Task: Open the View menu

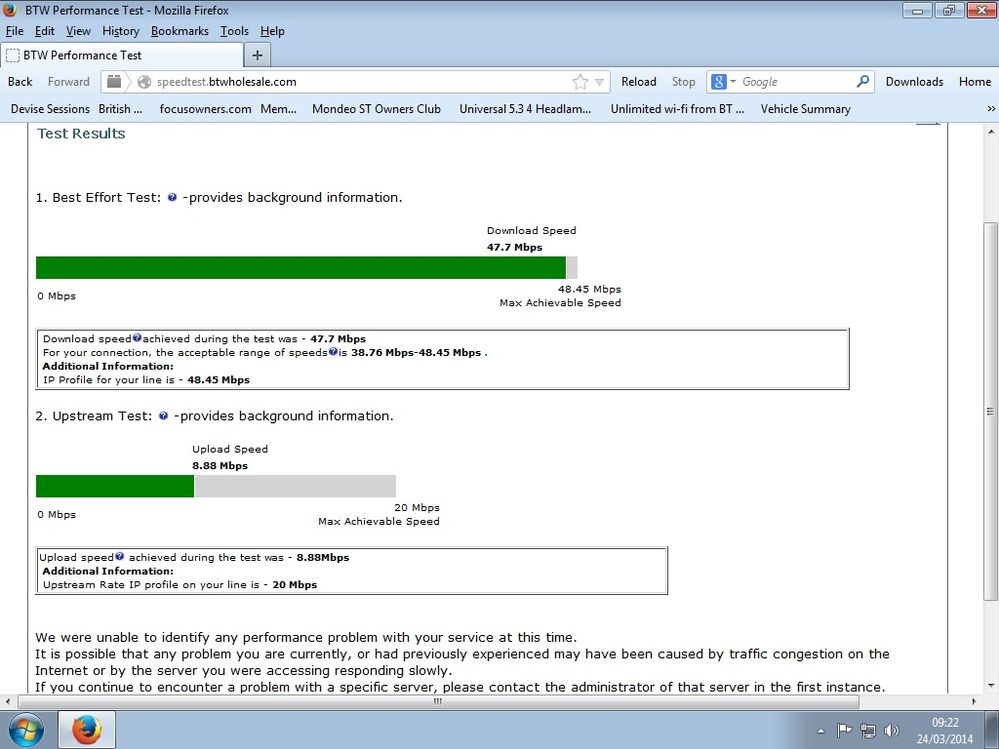Action: point(78,31)
